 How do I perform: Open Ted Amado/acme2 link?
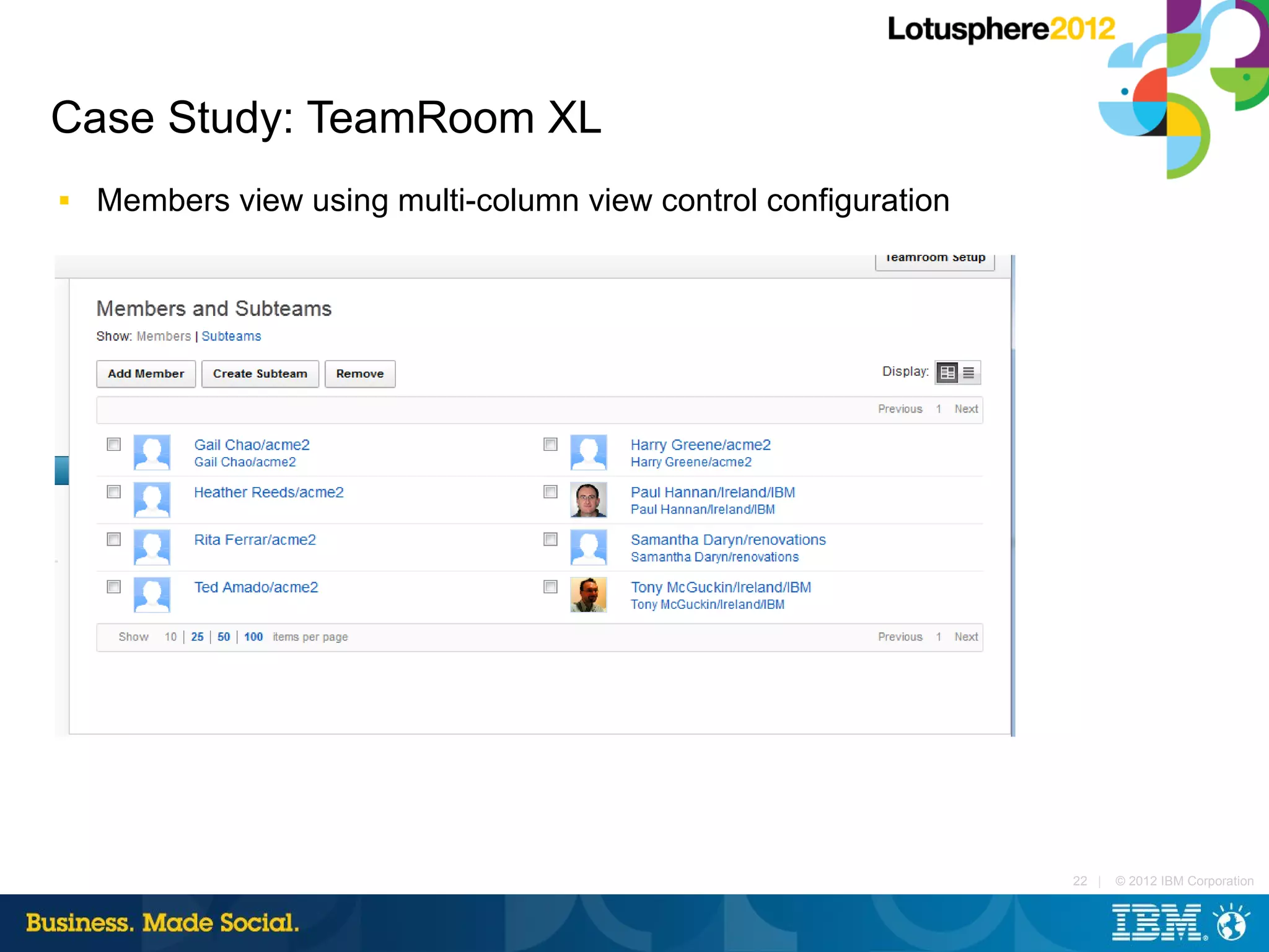256,587
